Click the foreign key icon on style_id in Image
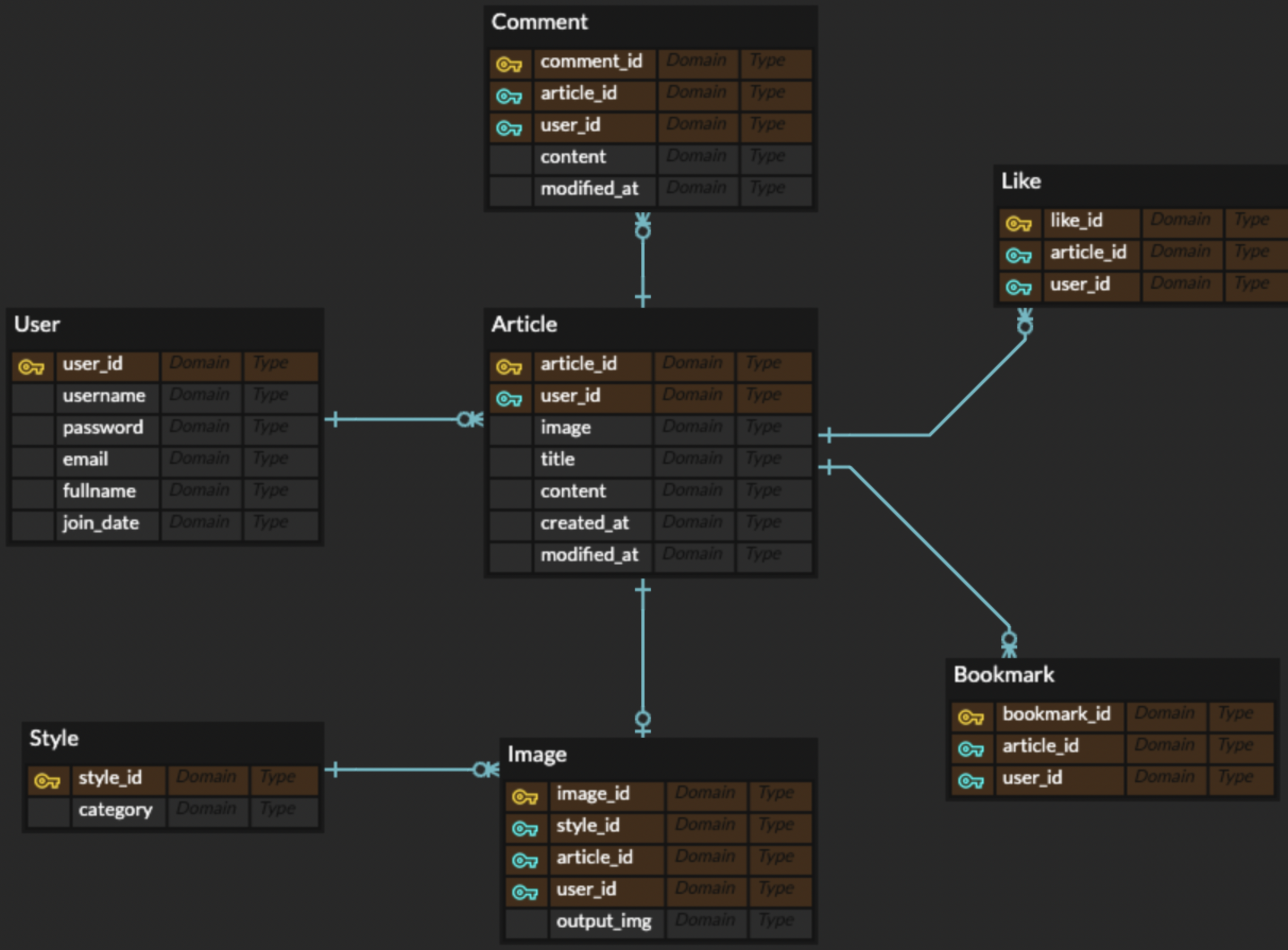 (525, 828)
